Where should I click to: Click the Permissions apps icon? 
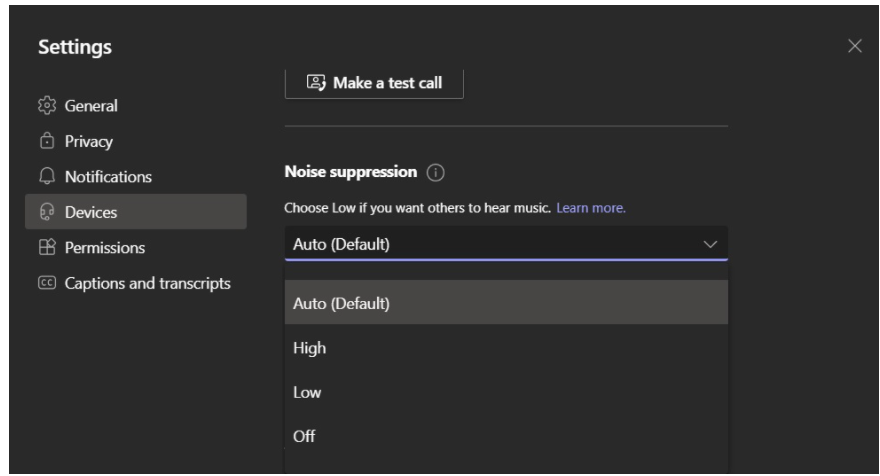pos(47,247)
